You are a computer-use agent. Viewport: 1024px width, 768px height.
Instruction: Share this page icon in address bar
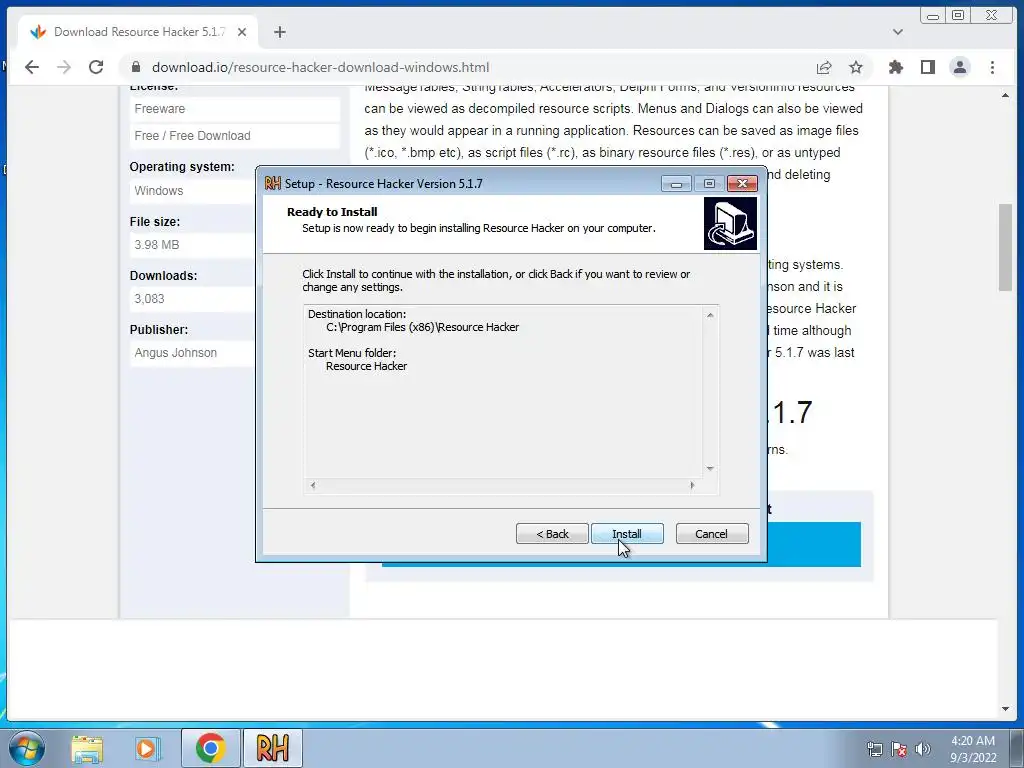click(x=824, y=67)
